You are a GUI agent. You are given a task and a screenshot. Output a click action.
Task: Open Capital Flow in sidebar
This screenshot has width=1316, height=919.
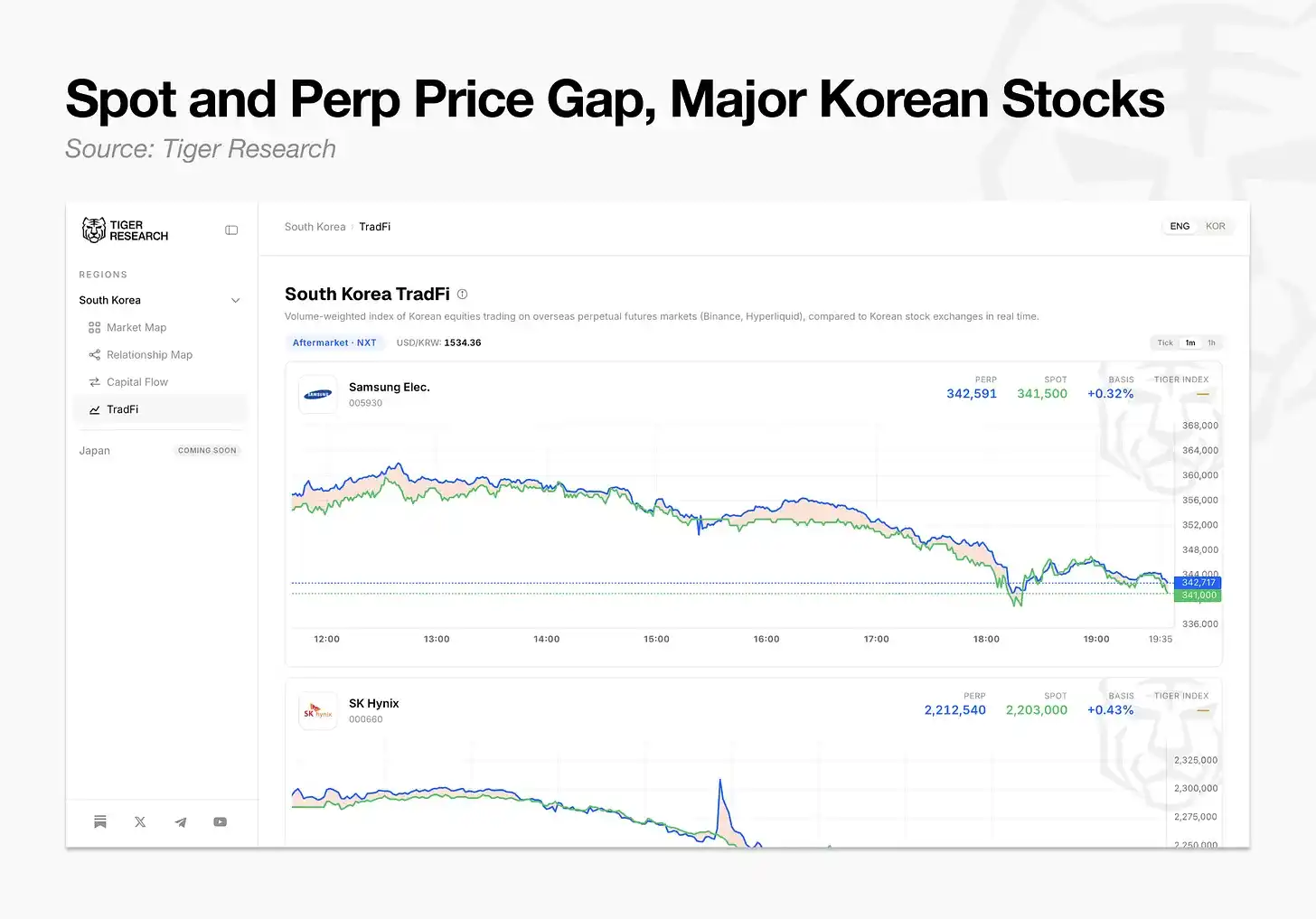coord(136,382)
